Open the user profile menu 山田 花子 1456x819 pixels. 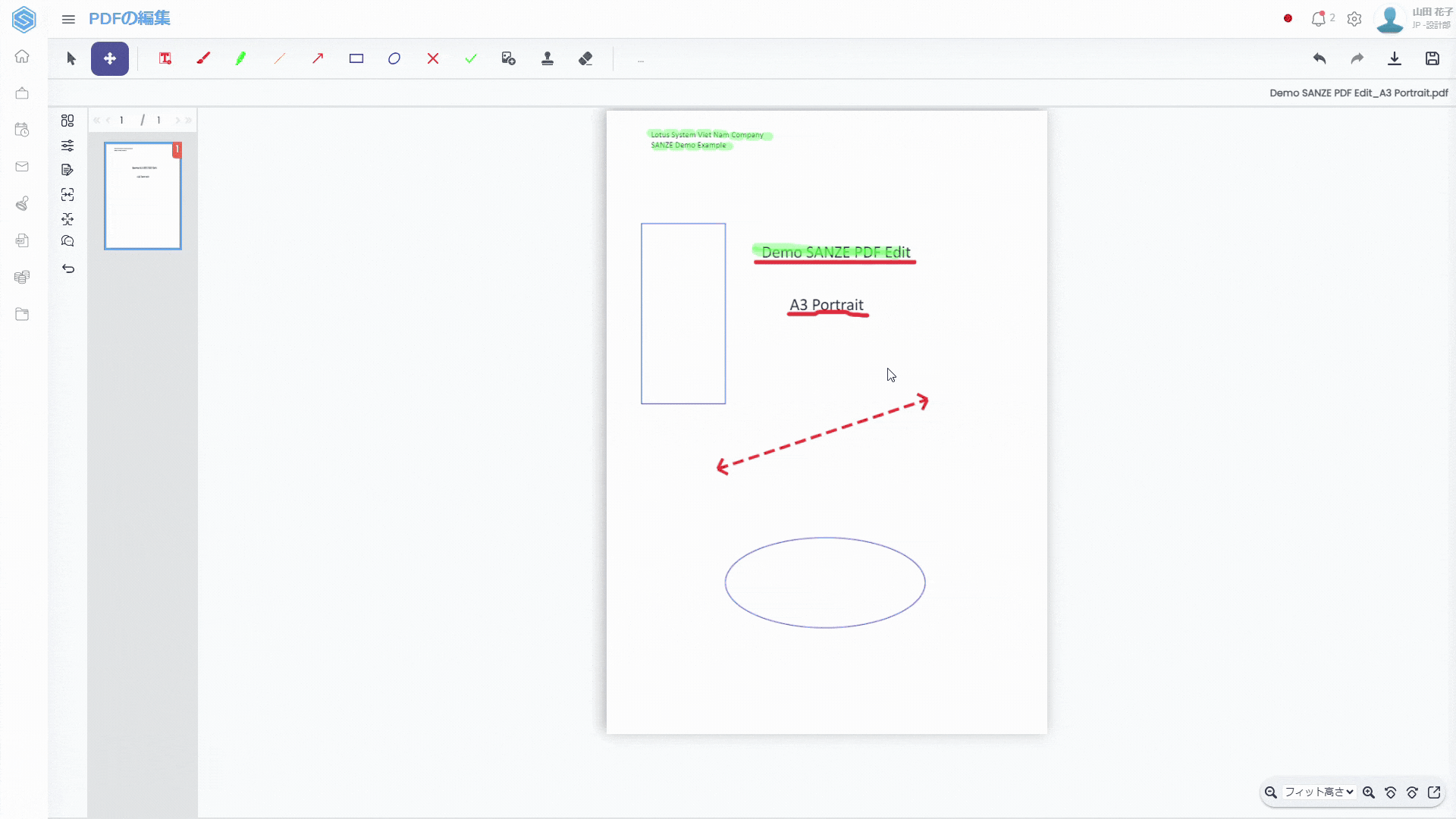(x=1414, y=19)
